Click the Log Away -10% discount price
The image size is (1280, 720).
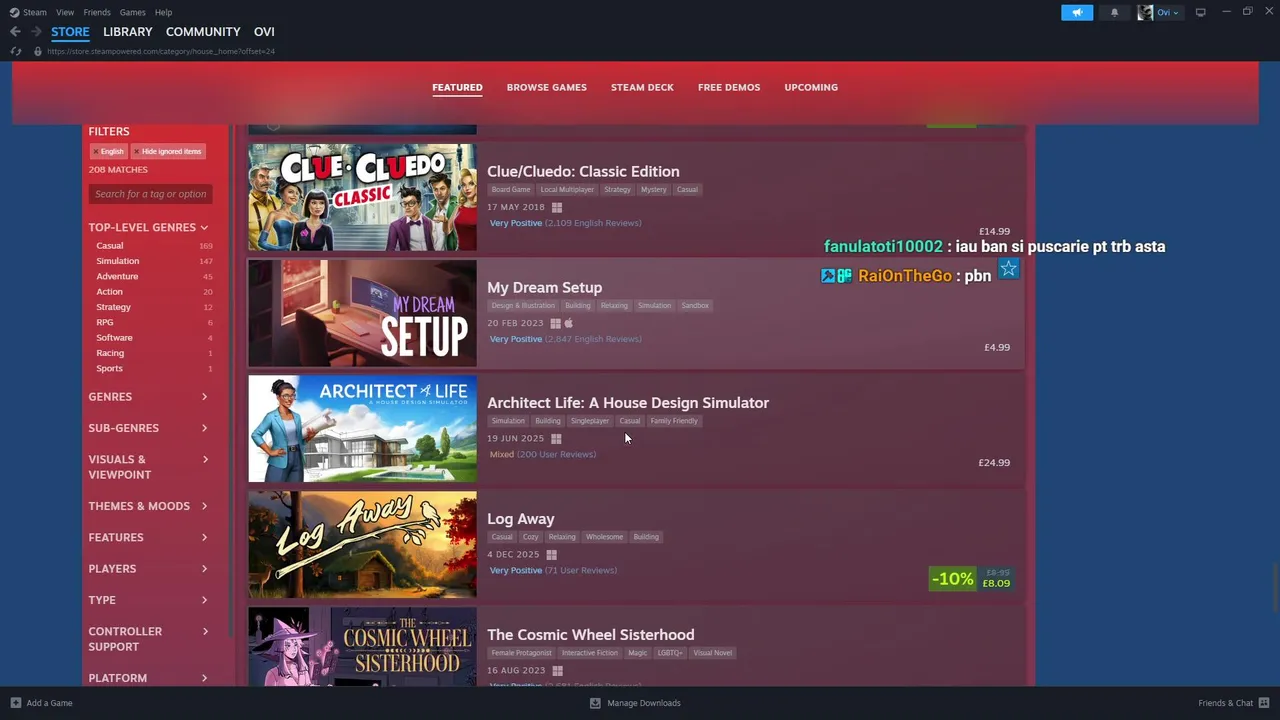971,579
